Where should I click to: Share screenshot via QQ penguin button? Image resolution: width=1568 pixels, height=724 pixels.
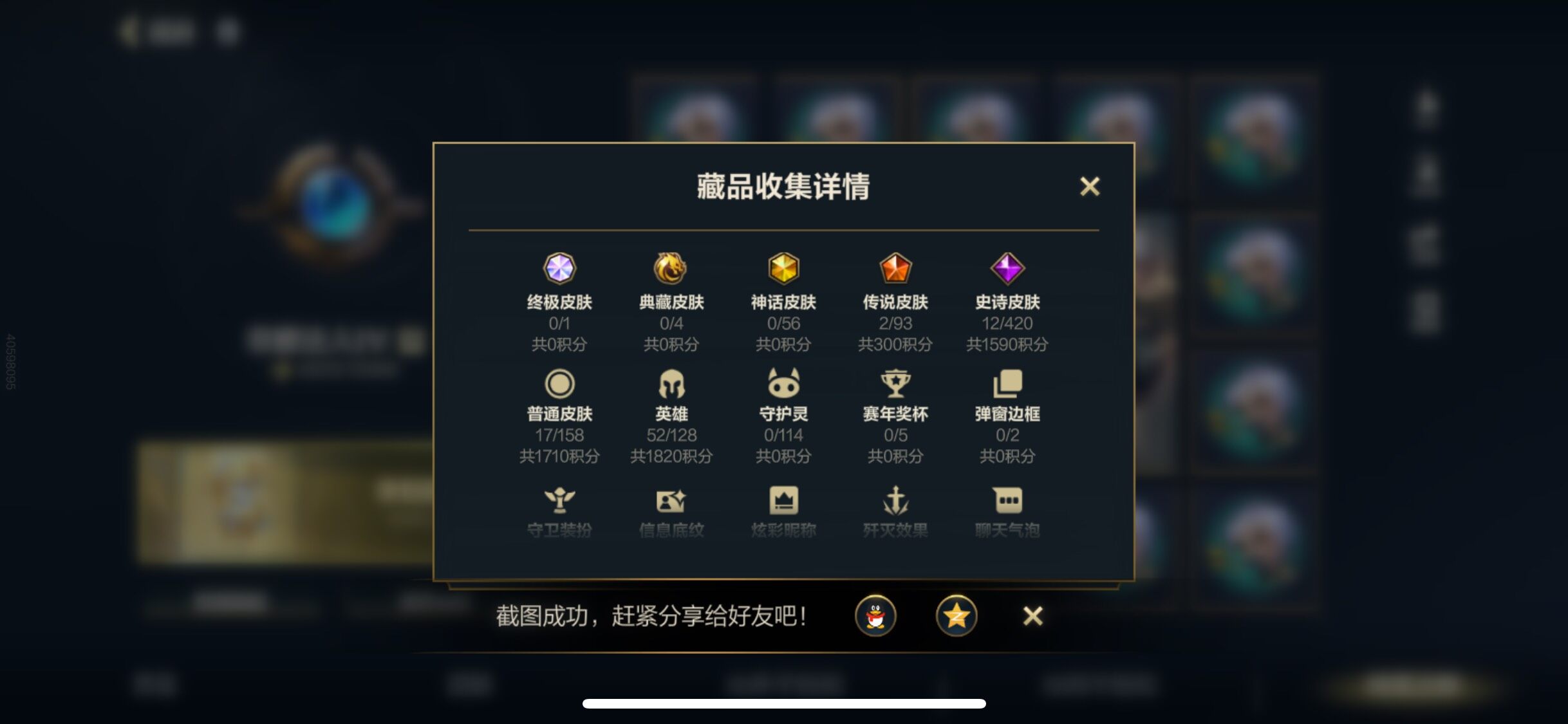(875, 616)
